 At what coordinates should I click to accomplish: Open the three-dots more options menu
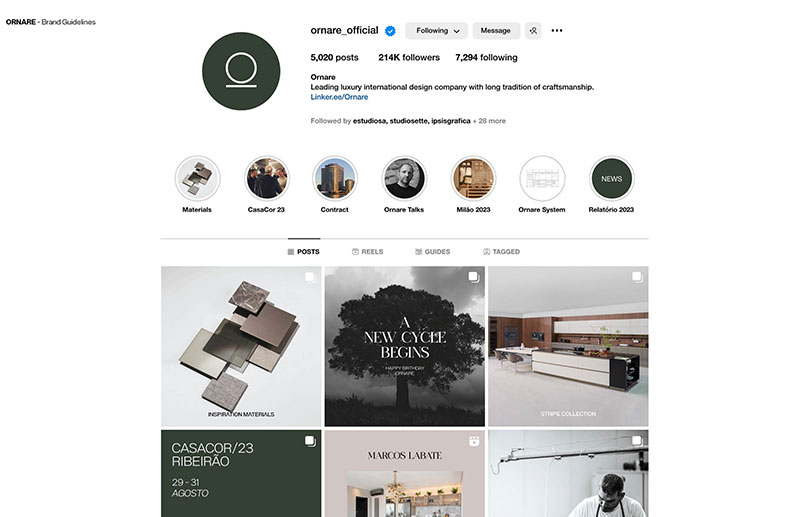pyautogui.click(x=557, y=31)
